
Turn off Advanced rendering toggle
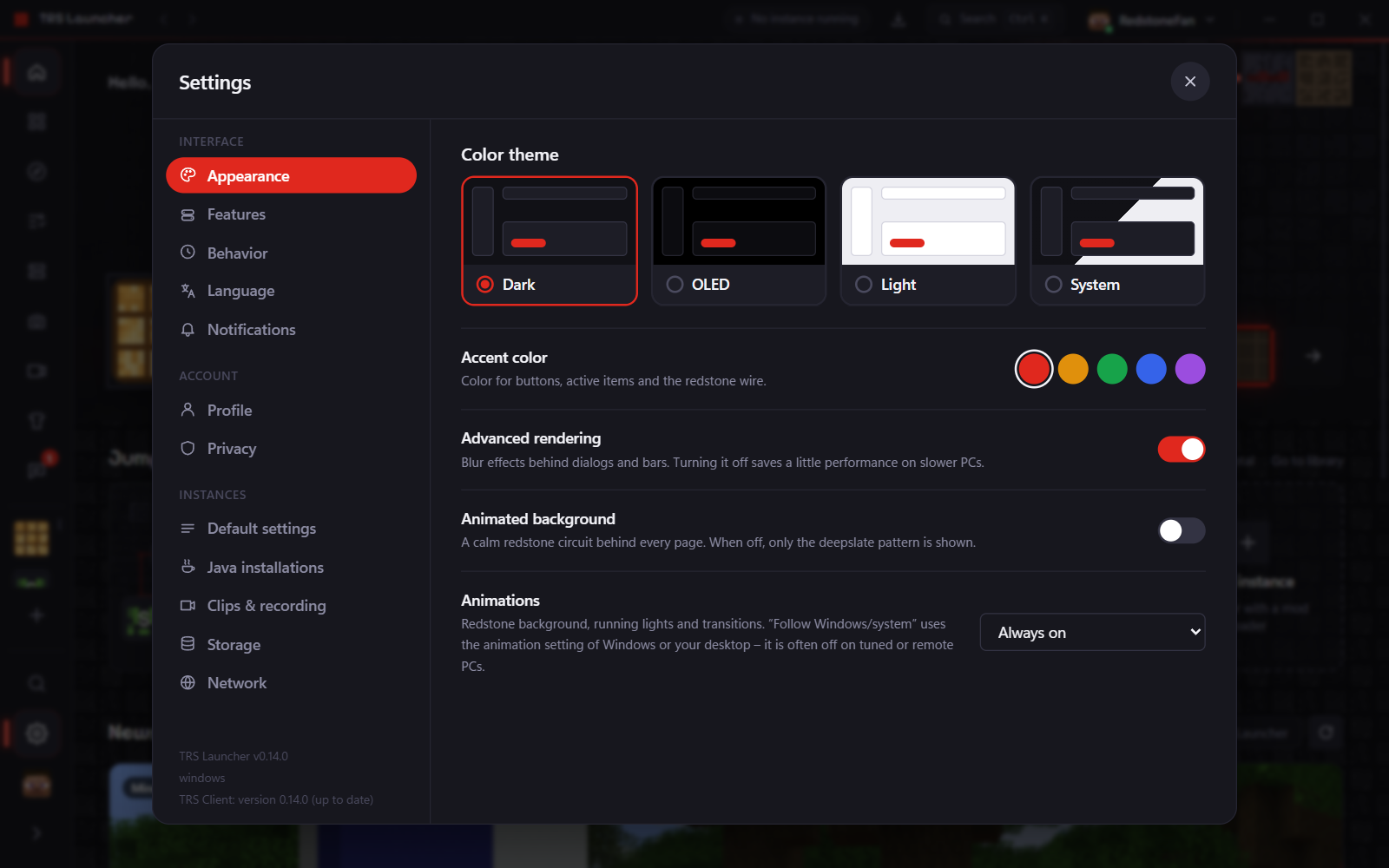(1182, 450)
